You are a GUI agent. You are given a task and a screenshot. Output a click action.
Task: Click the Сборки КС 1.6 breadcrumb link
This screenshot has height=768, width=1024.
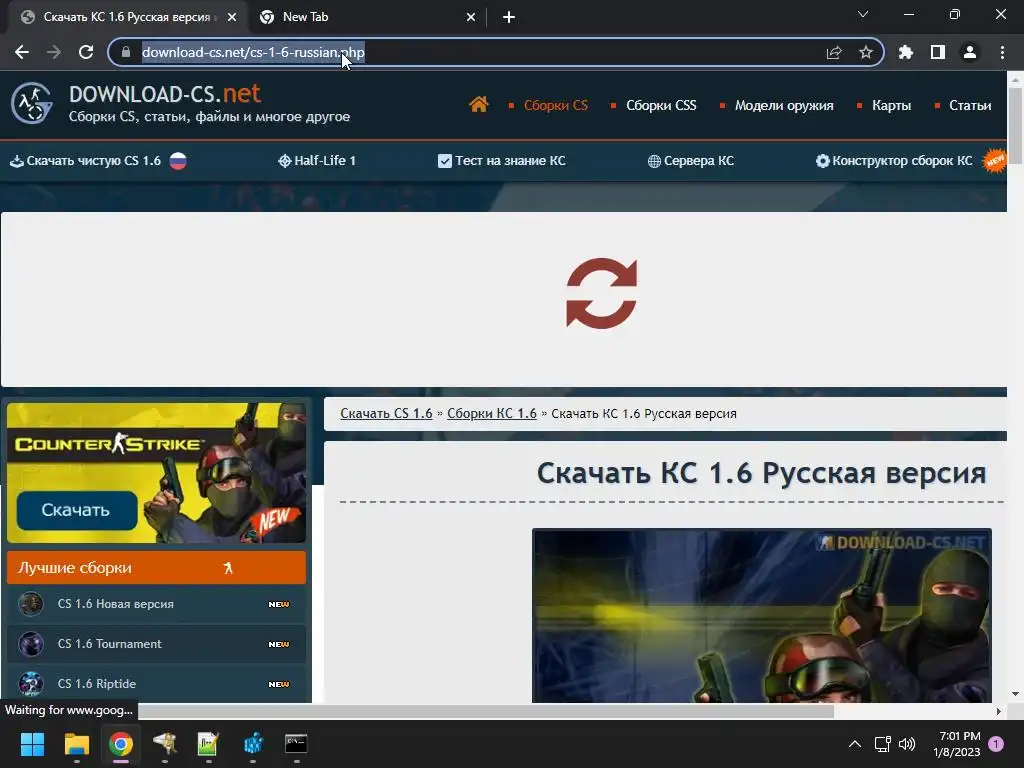[492, 413]
